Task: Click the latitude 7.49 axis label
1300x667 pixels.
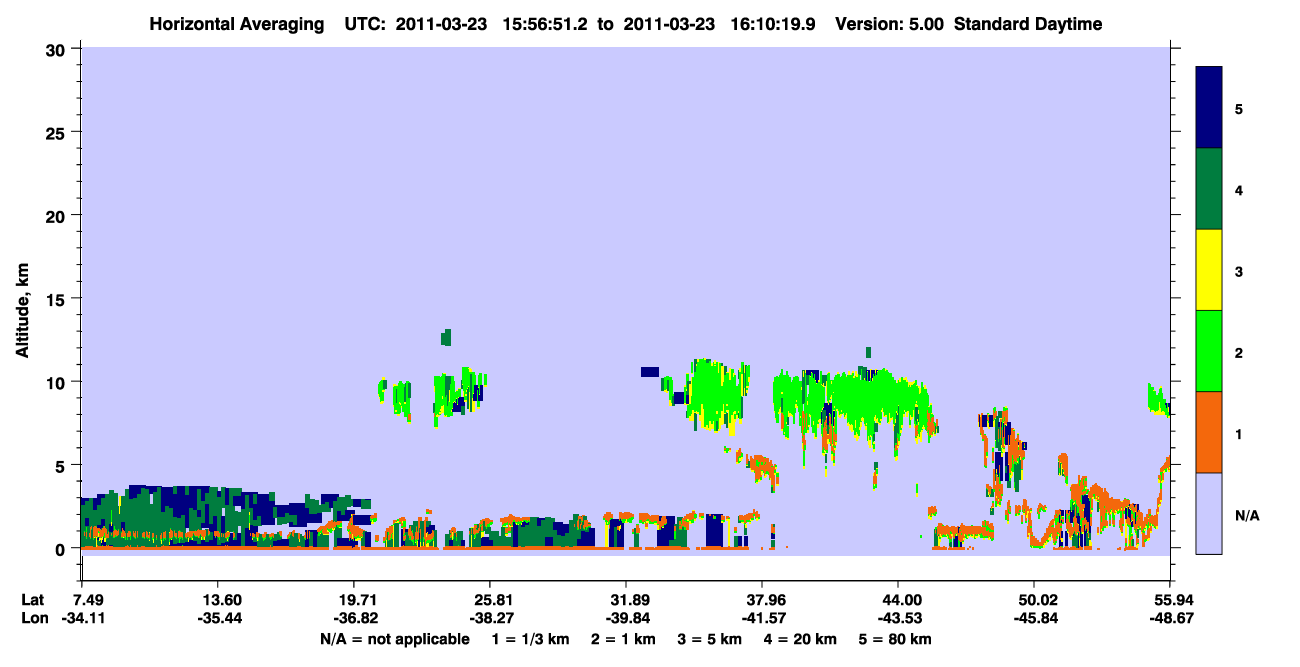Action: tap(89, 600)
